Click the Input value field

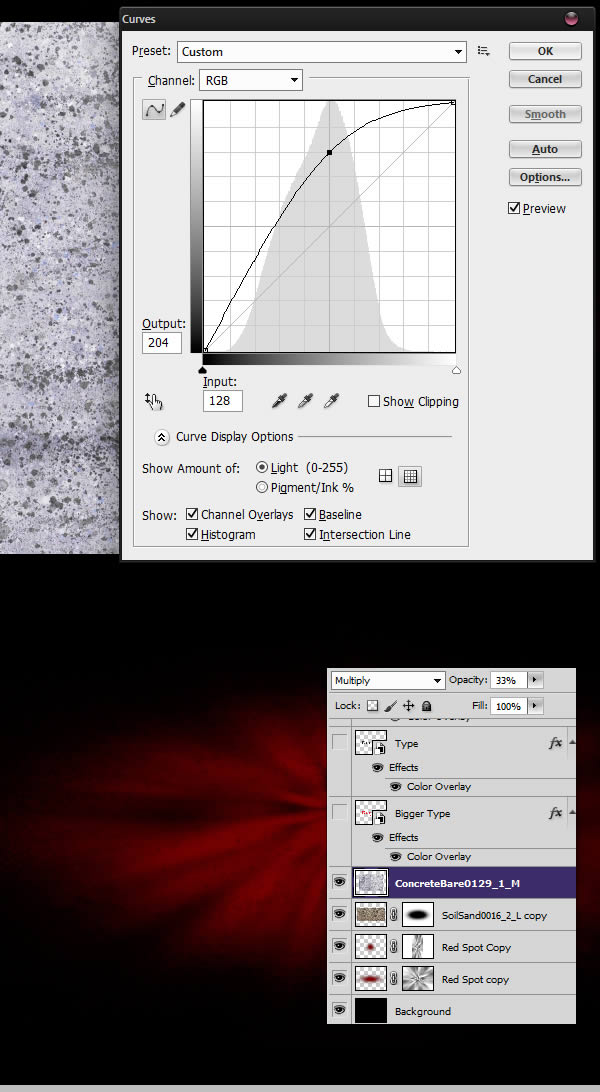click(x=223, y=400)
